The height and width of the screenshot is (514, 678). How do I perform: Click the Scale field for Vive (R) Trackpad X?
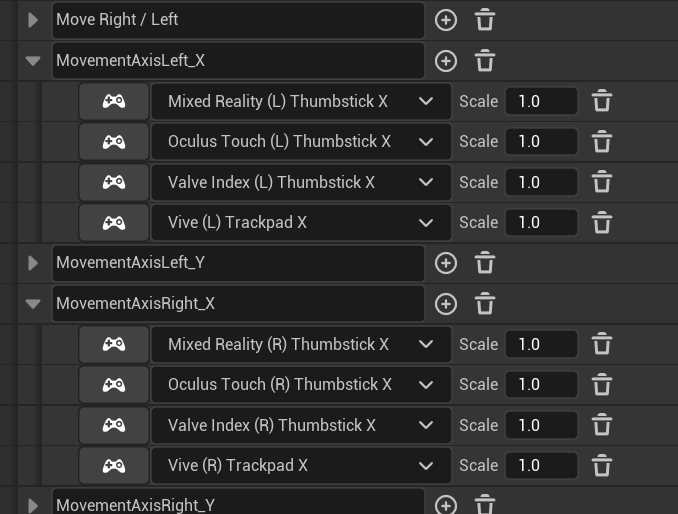pos(541,466)
